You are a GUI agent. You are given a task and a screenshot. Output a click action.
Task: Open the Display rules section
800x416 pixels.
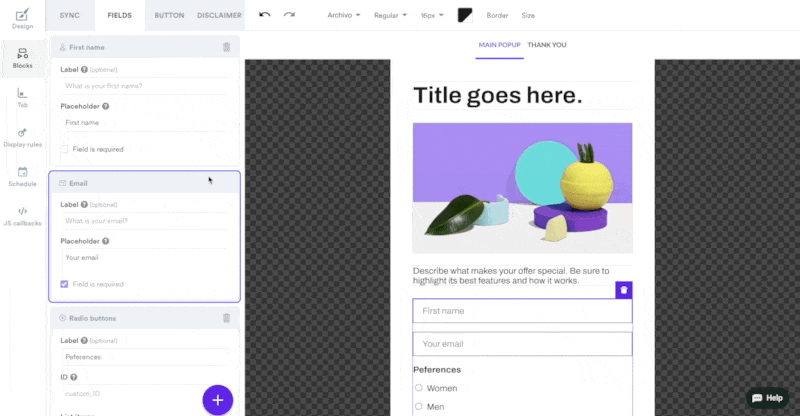coord(22,137)
